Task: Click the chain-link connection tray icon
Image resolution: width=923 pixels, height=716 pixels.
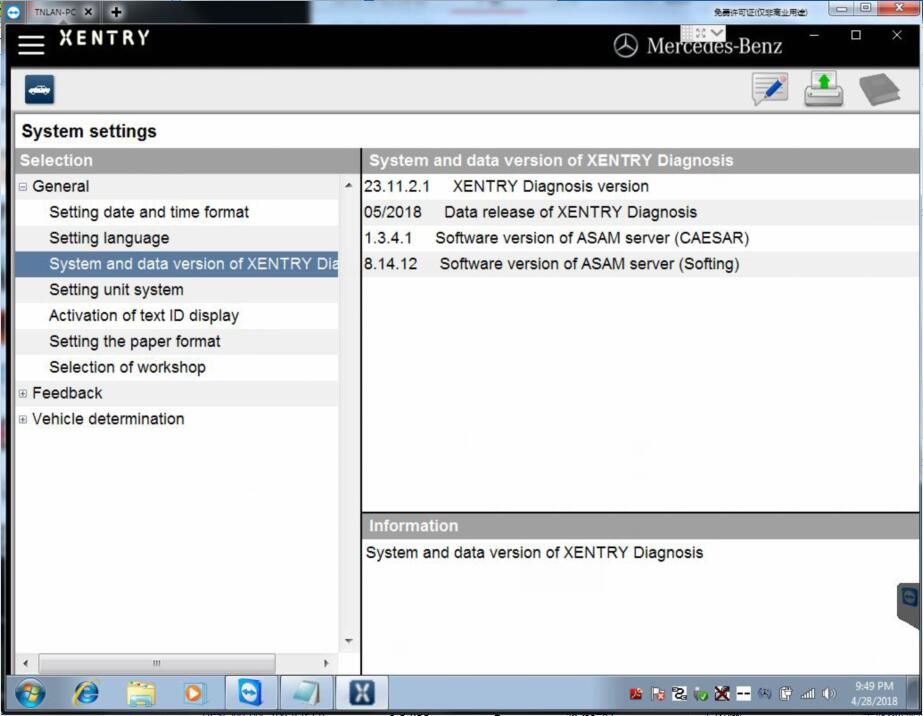Action: pyautogui.click(x=679, y=694)
